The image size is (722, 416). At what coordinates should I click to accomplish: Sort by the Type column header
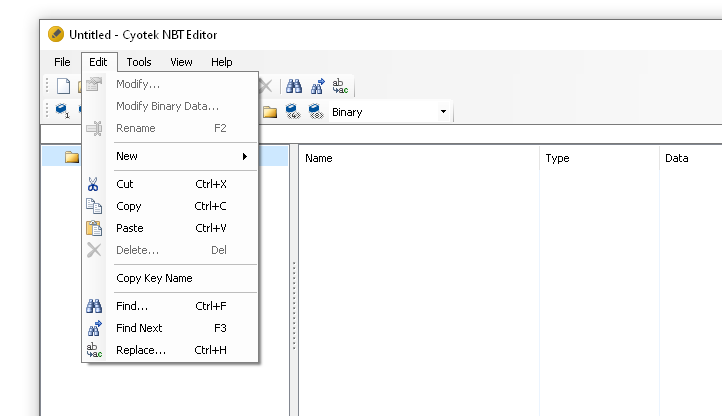click(599, 158)
